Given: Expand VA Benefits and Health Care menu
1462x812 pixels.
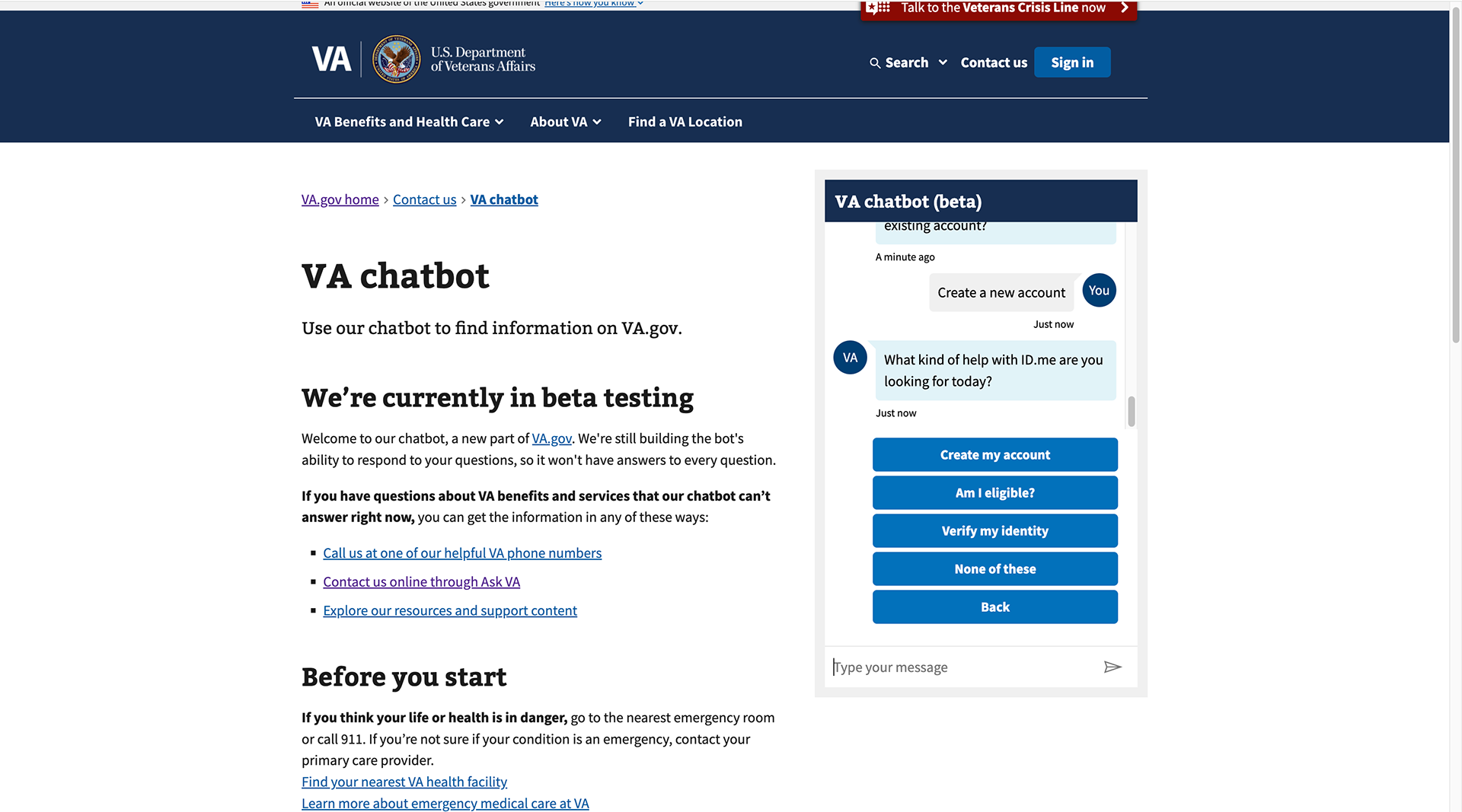Looking at the screenshot, I should pyautogui.click(x=409, y=122).
